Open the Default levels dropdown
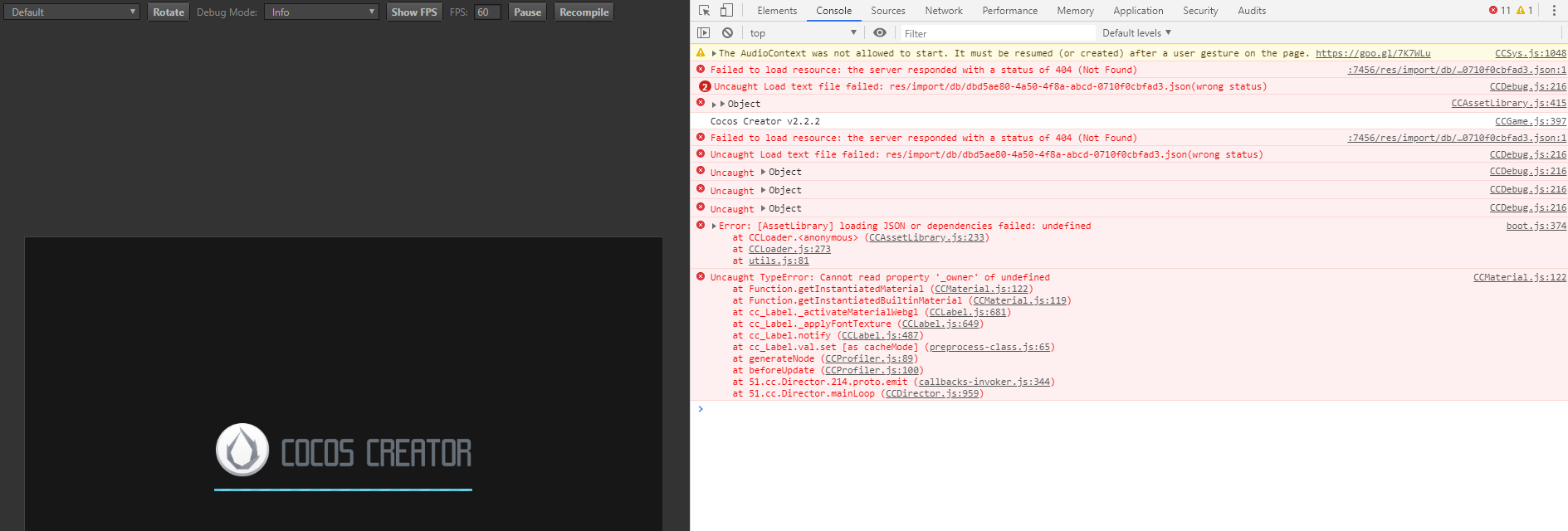Viewport: 1568px width, 531px height. click(x=1136, y=33)
